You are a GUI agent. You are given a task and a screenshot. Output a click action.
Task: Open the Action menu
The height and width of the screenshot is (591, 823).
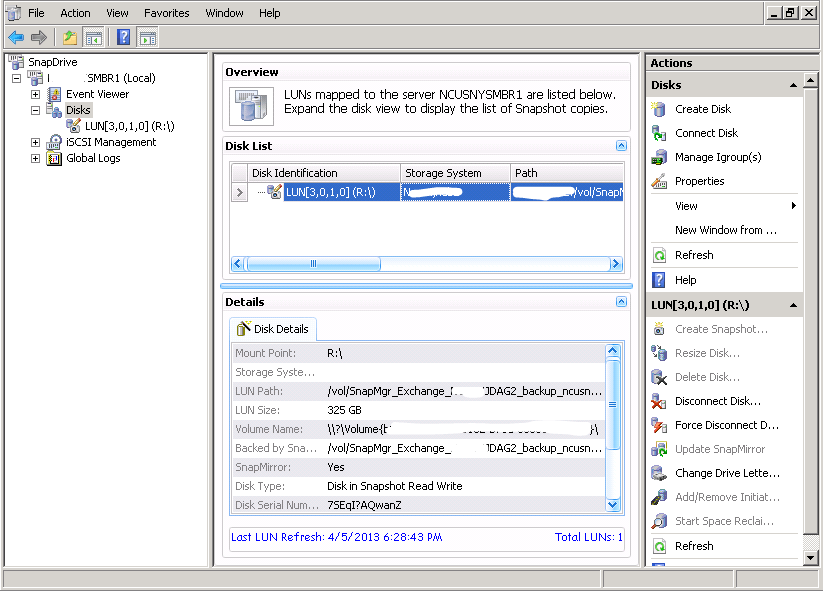75,13
